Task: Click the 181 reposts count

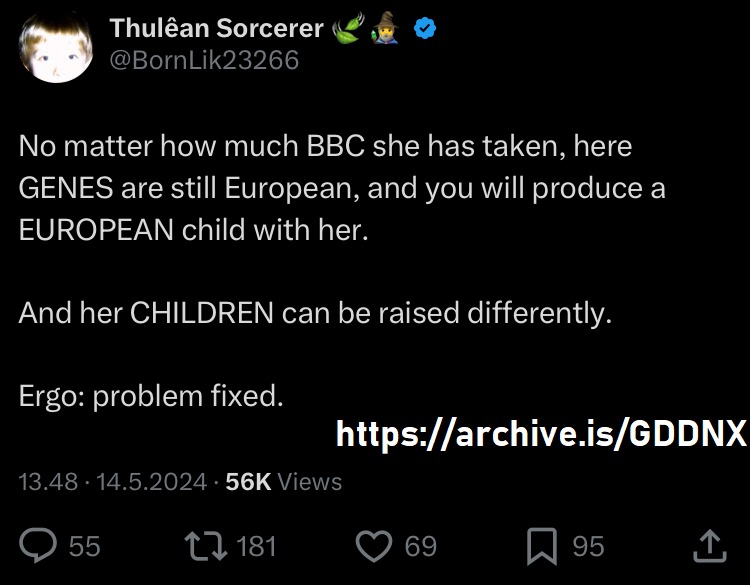Action: [x=256, y=546]
